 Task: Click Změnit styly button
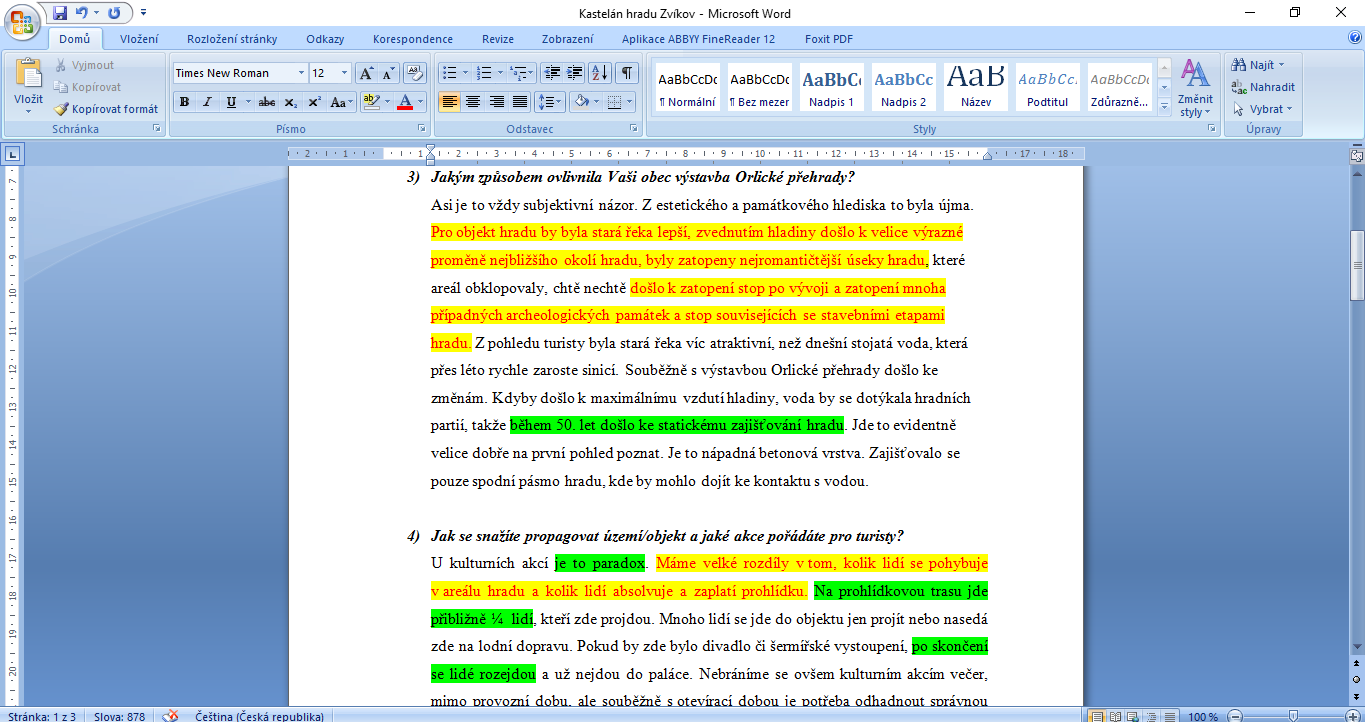[1195, 88]
